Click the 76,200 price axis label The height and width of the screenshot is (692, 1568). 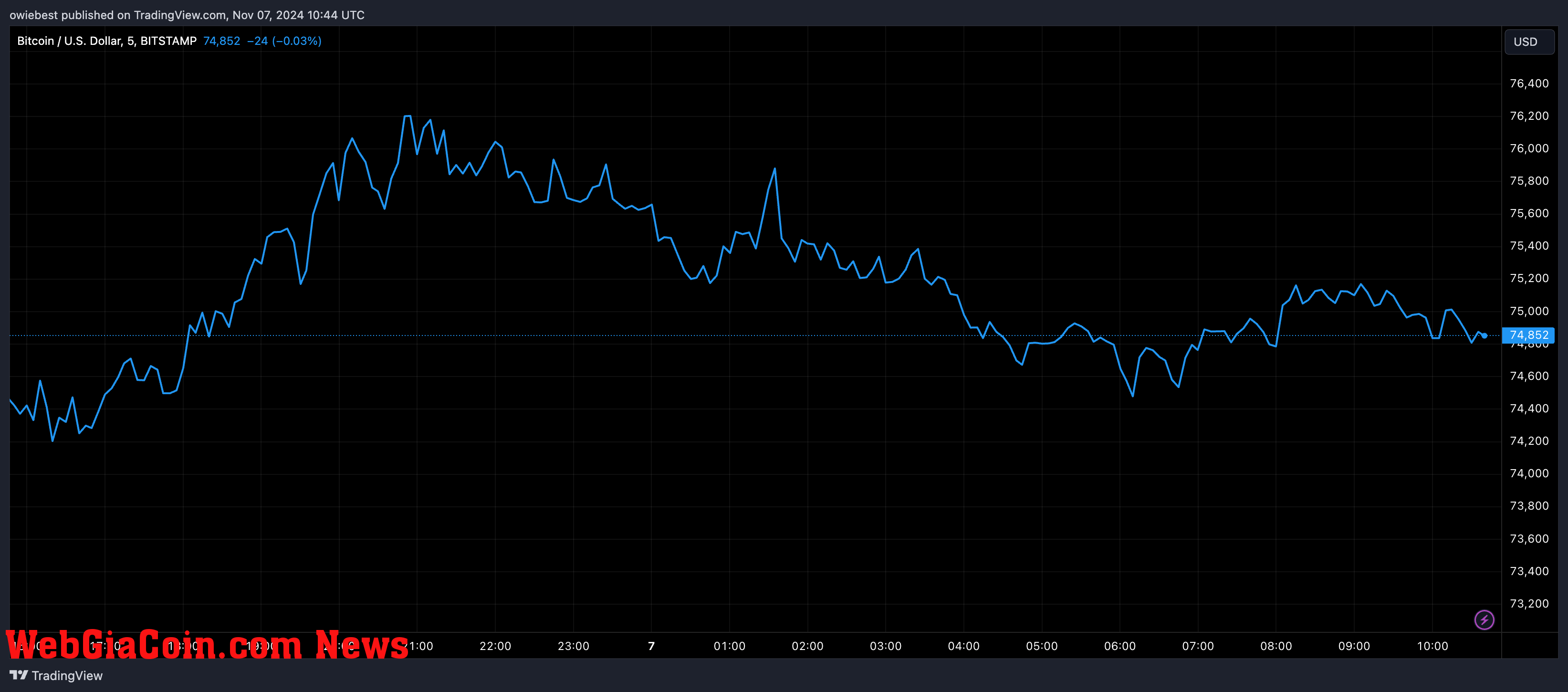[1529, 115]
